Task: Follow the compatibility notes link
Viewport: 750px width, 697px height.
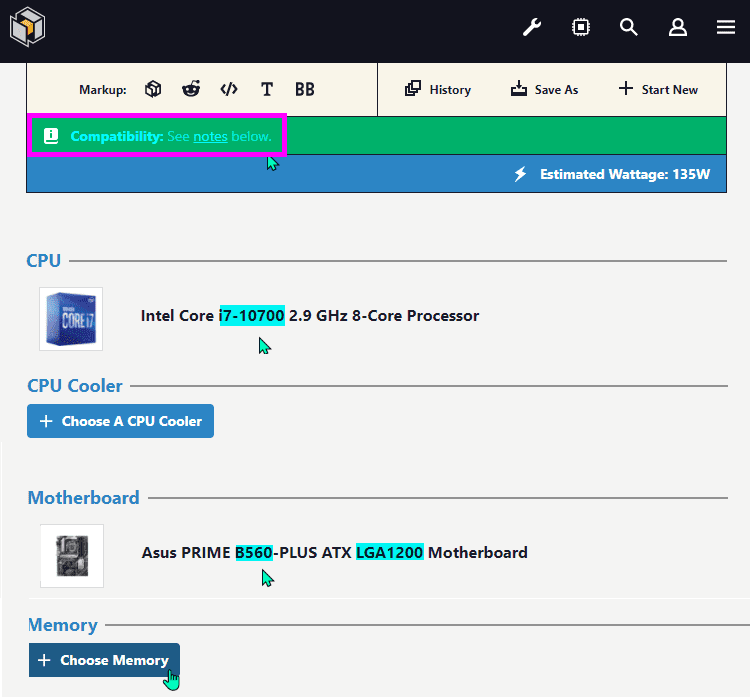Action: coord(210,137)
